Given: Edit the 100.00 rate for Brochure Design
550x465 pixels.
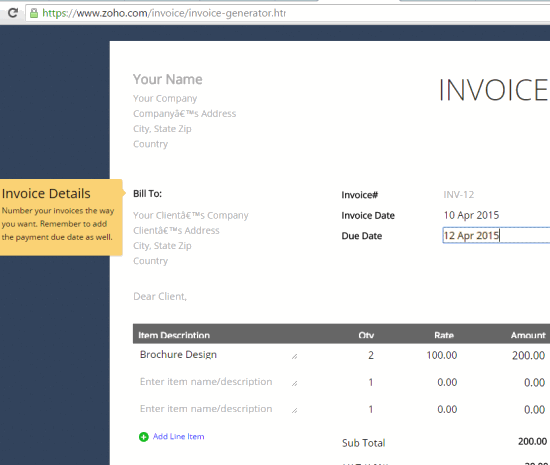Looking at the screenshot, I should point(442,355).
